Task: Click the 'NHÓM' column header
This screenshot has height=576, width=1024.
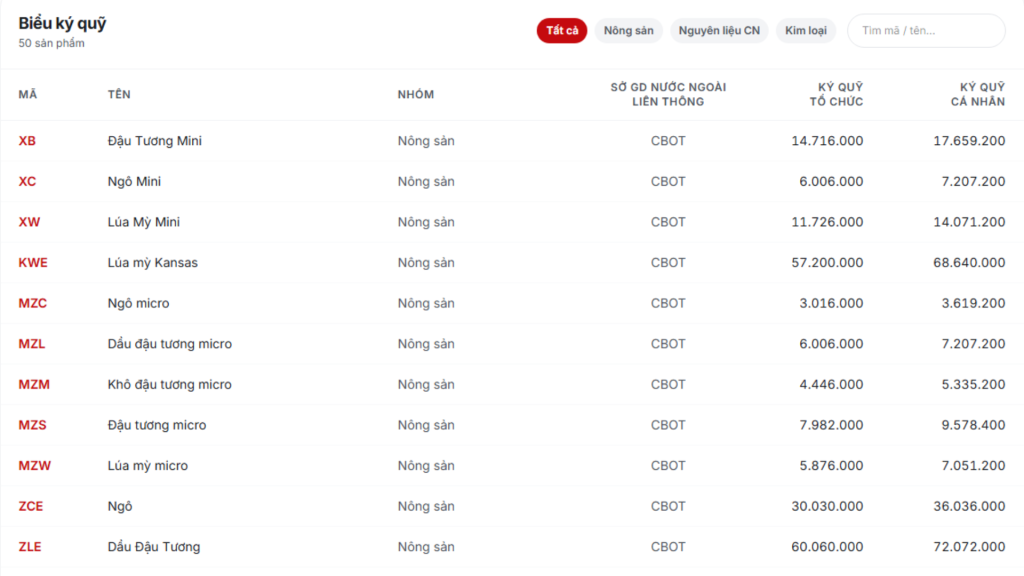Action: pos(415,95)
